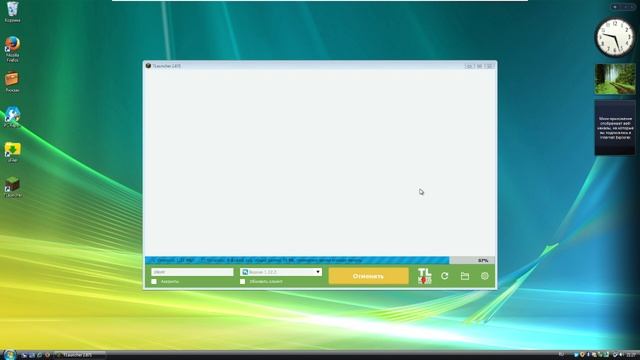
Task: Open the Windows Start orb
Action: [x=9, y=355]
